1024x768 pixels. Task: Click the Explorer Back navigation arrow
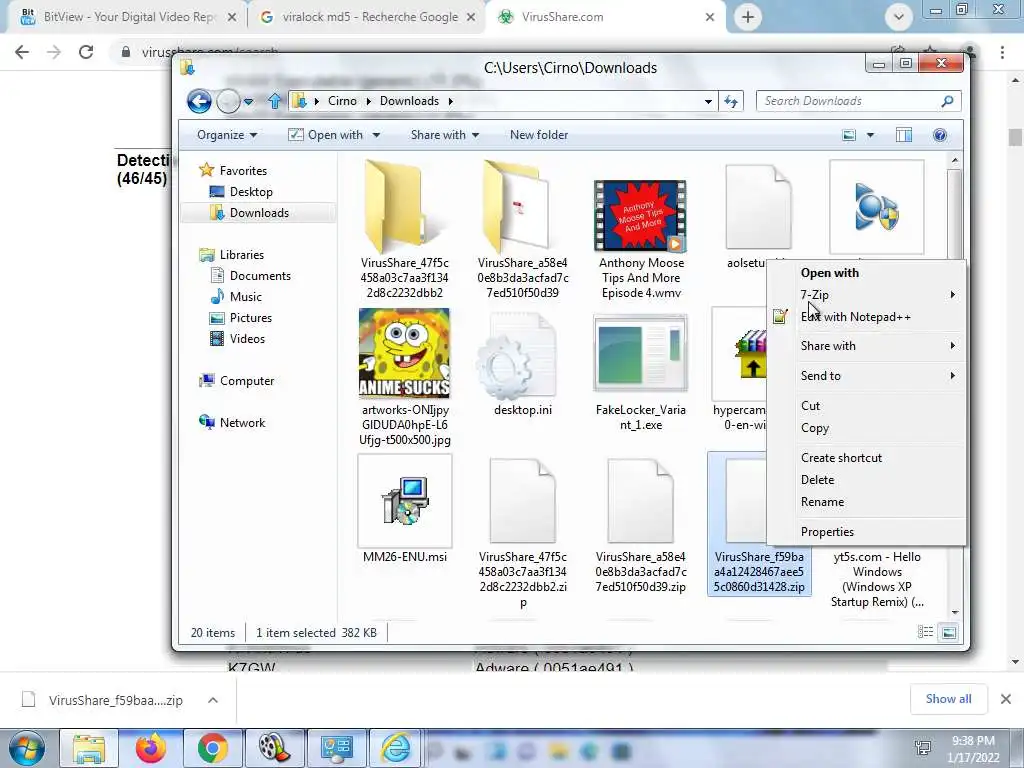pyautogui.click(x=199, y=101)
